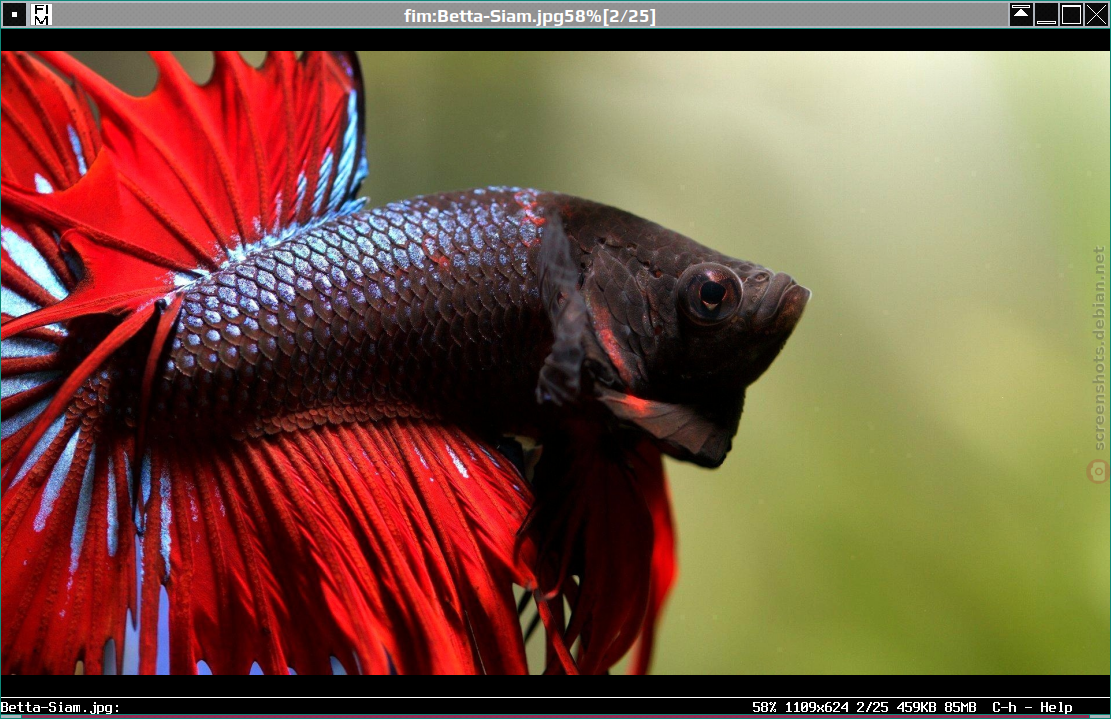Open the window menu button in title bar
Viewport: 1111px width, 719px height.
point(14,14)
